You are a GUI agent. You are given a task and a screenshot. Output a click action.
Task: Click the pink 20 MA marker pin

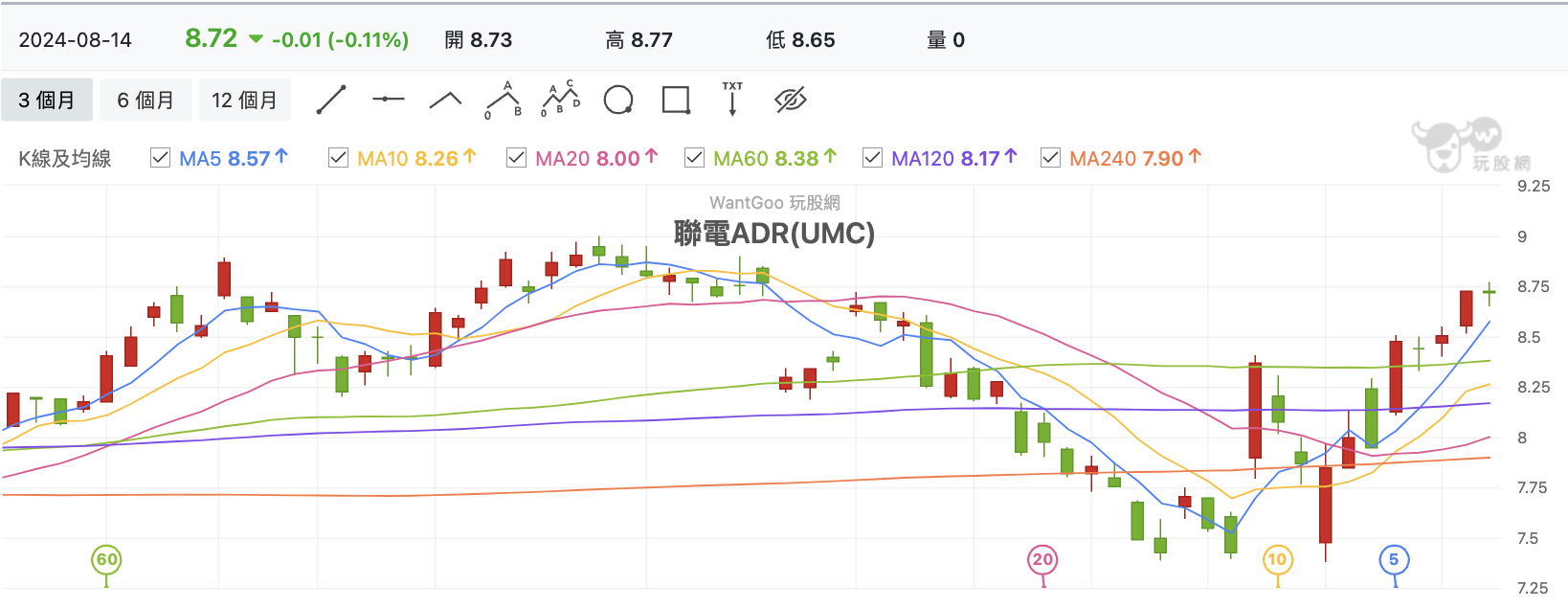tap(1042, 562)
